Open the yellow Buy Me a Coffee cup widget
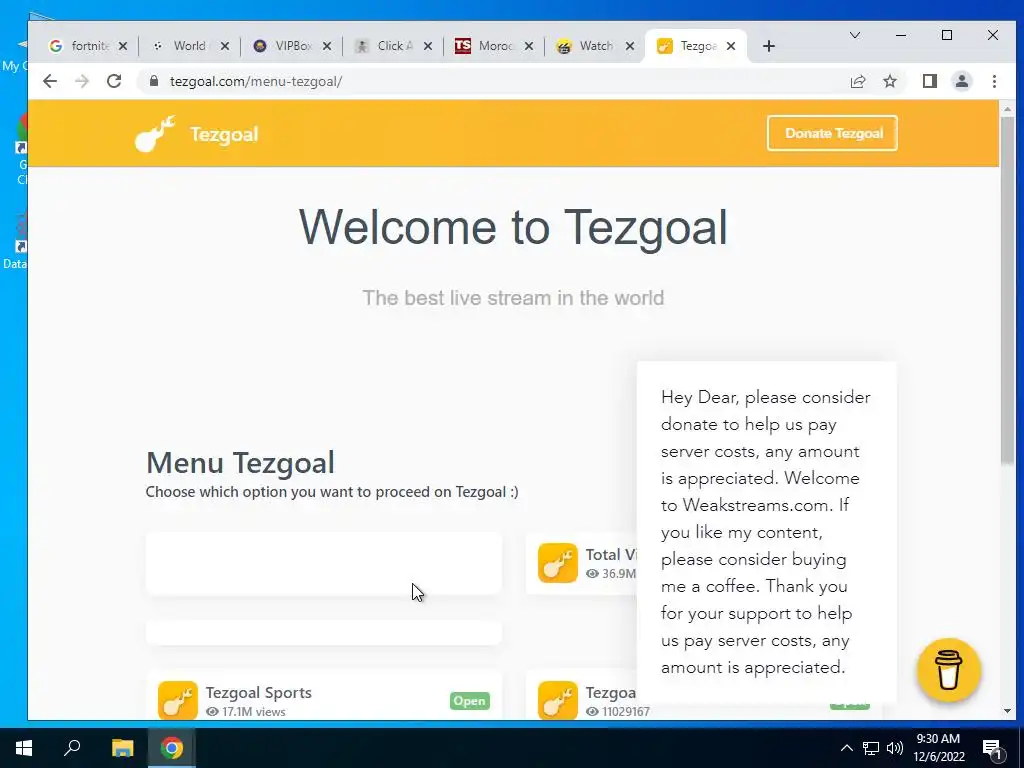 (x=948, y=670)
